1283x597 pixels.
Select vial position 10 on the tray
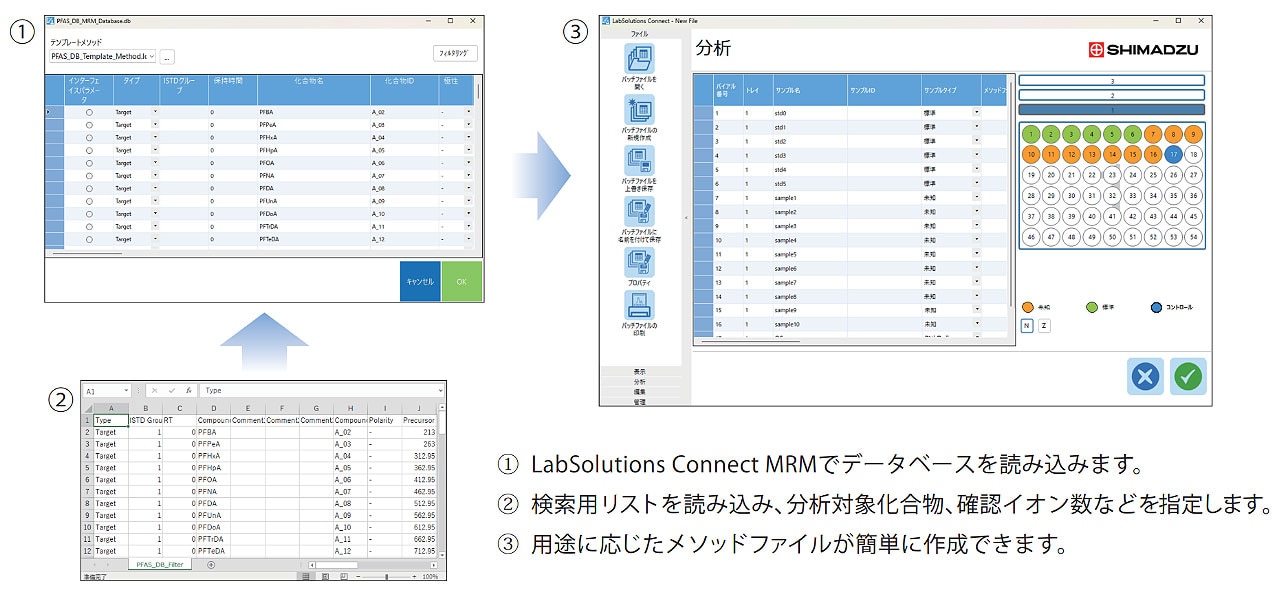(x=1030, y=154)
